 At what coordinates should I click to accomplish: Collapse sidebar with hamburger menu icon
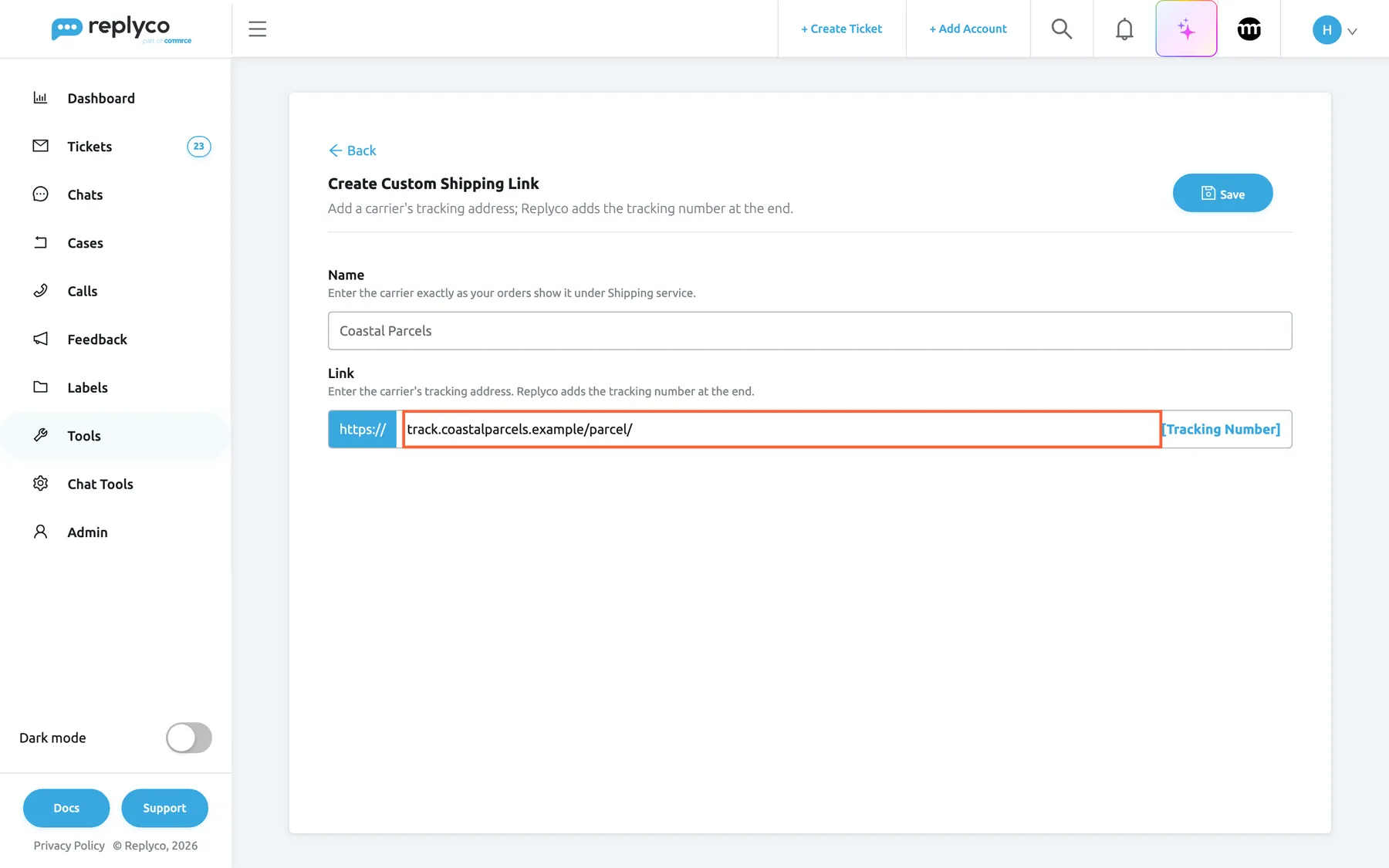point(257,29)
